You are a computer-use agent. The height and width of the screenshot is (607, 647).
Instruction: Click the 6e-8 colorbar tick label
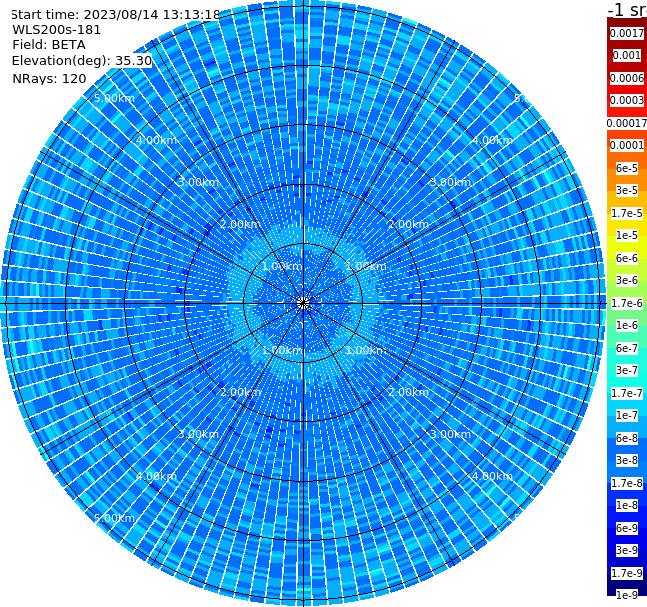tap(627, 438)
